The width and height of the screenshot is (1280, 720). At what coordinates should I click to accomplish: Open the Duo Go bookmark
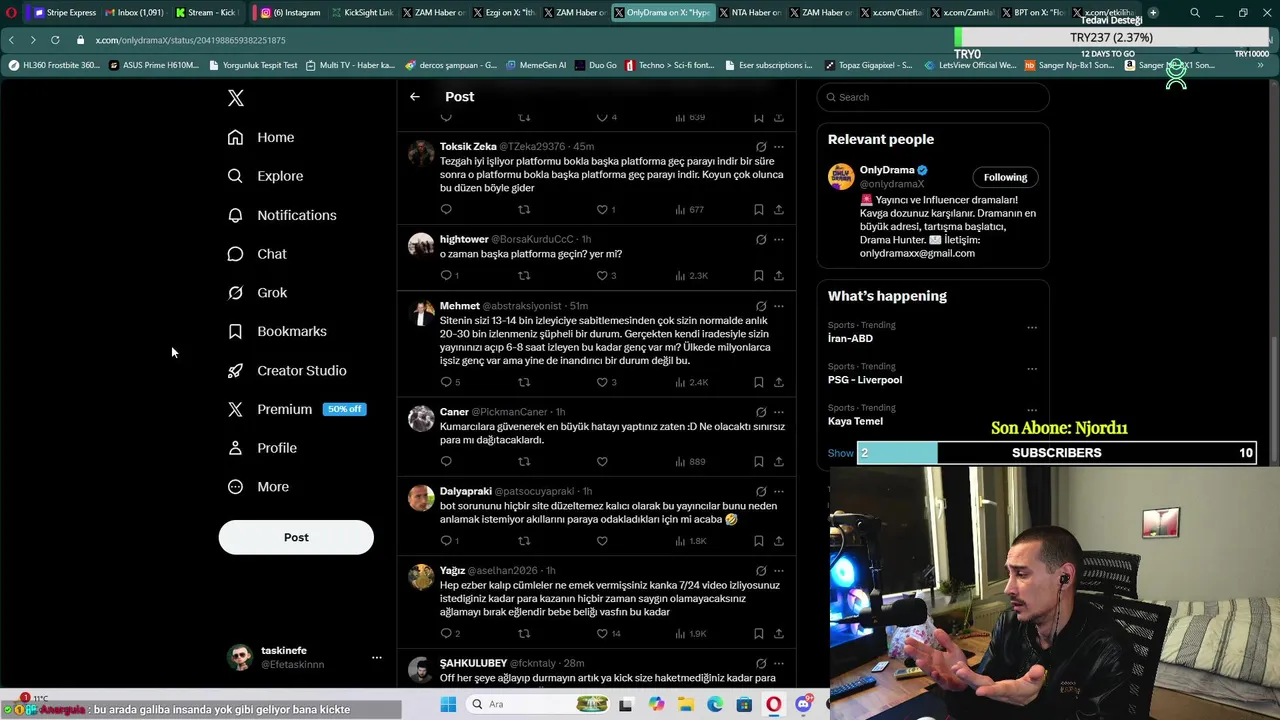[596, 65]
